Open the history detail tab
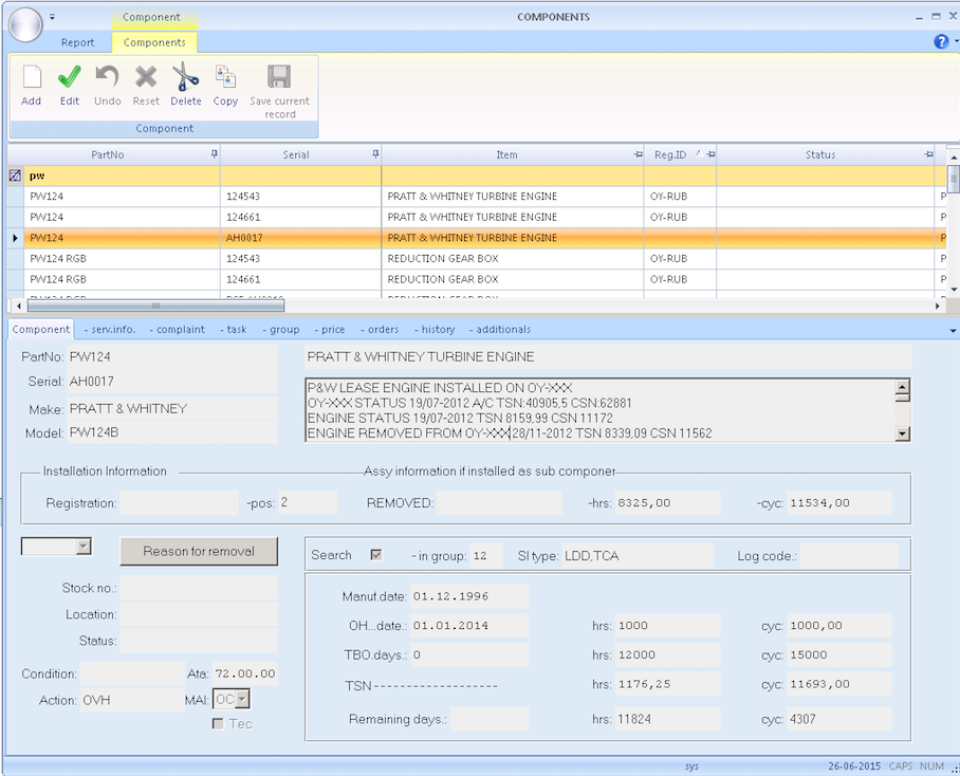 click(x=436, y=329)
